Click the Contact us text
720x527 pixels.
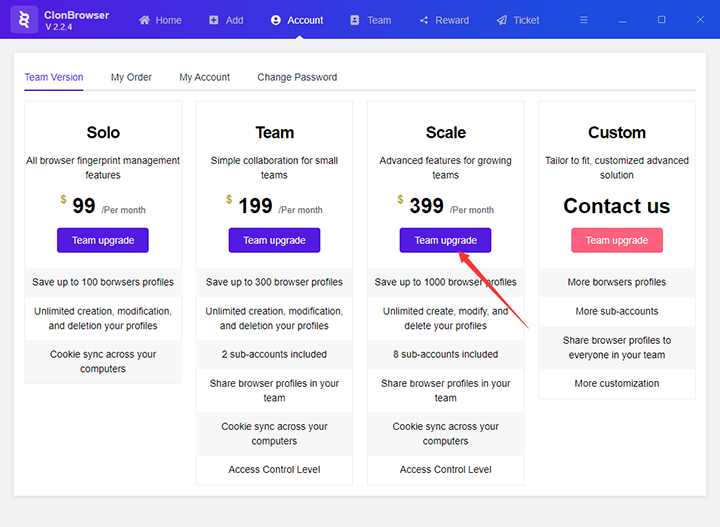617,206
